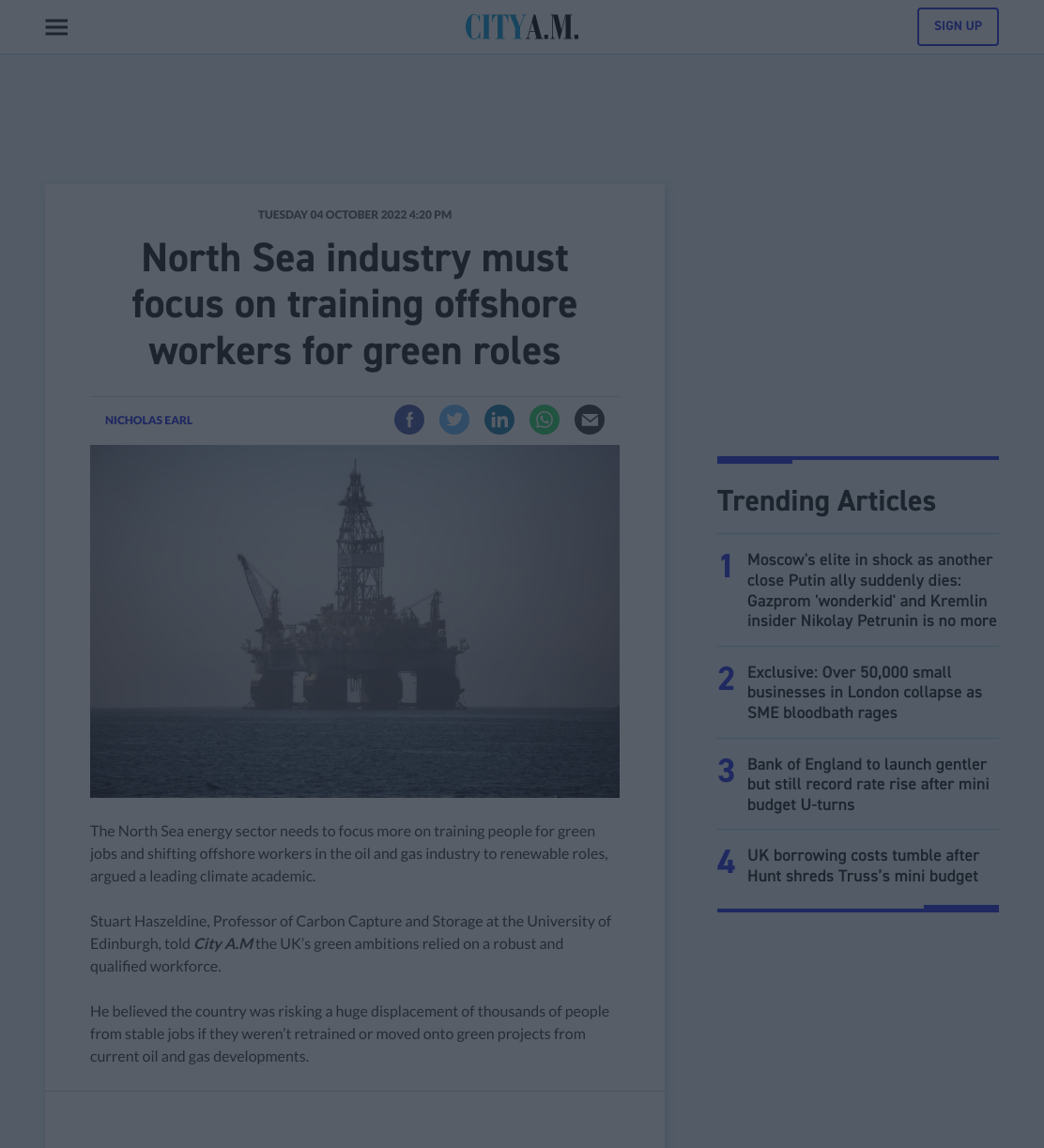The height and width of the screenshot is (1148, 1044).
Task: Share article on Twitter
Action: (x=454, y=420)
